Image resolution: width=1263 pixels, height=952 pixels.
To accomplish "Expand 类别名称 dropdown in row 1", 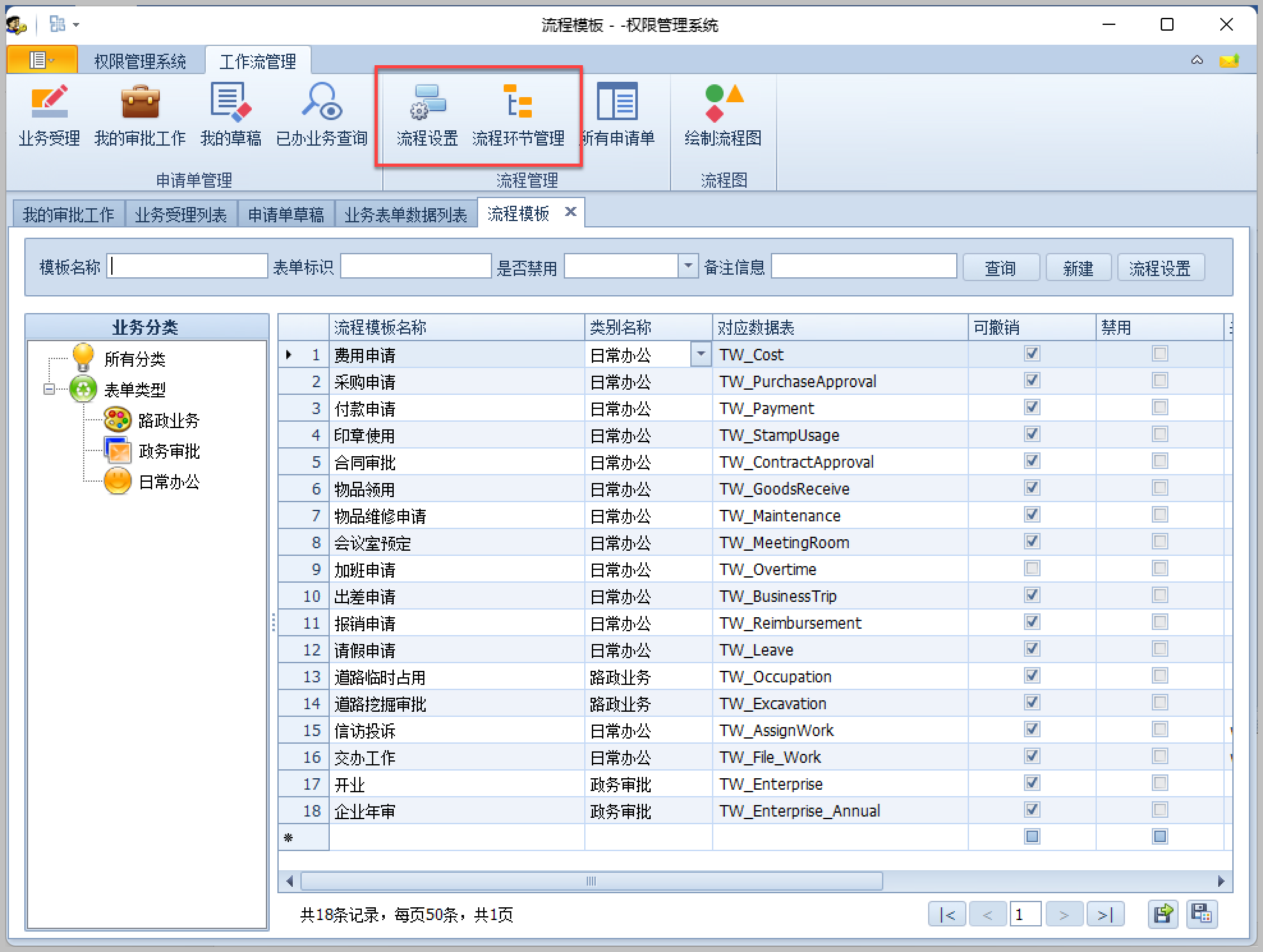I will point(701,354).
